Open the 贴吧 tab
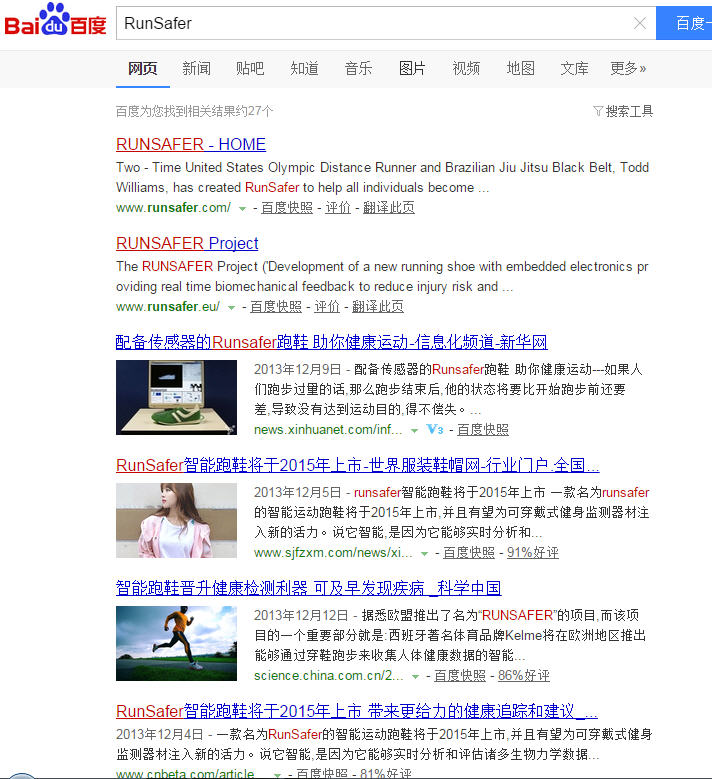 point(250,69)
